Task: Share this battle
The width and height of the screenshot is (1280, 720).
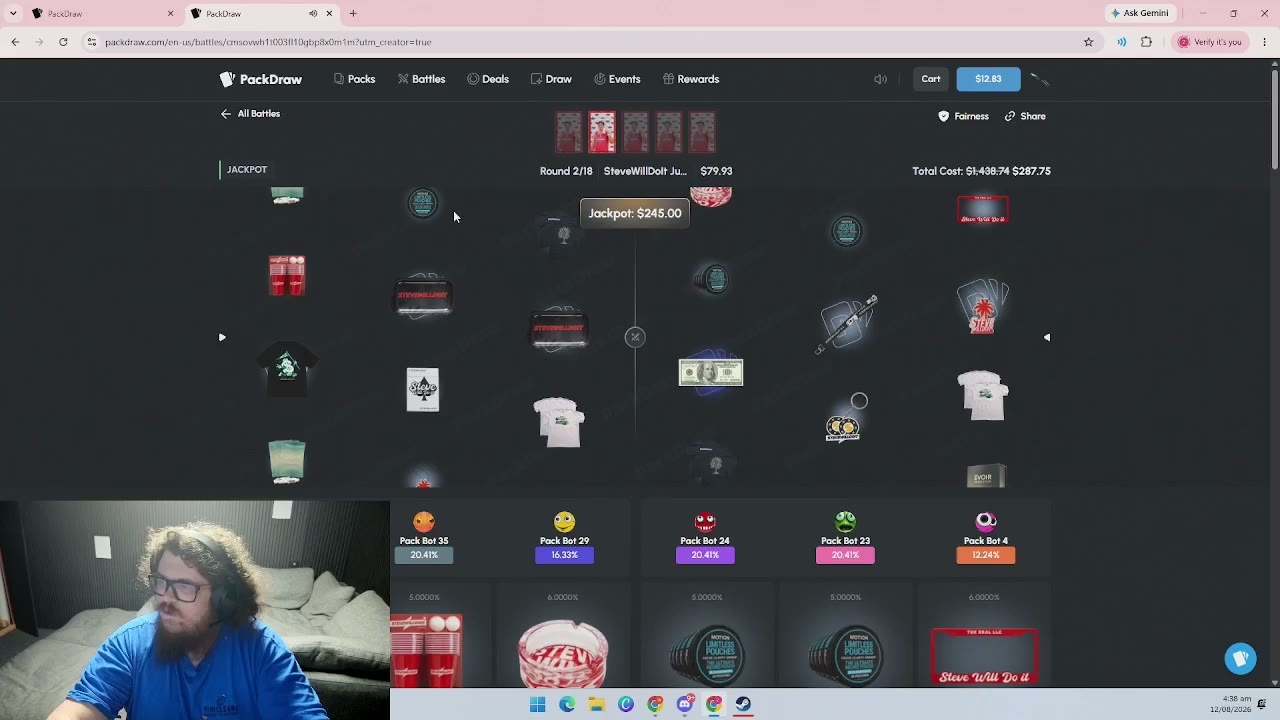Action: tap(1025, 116)
